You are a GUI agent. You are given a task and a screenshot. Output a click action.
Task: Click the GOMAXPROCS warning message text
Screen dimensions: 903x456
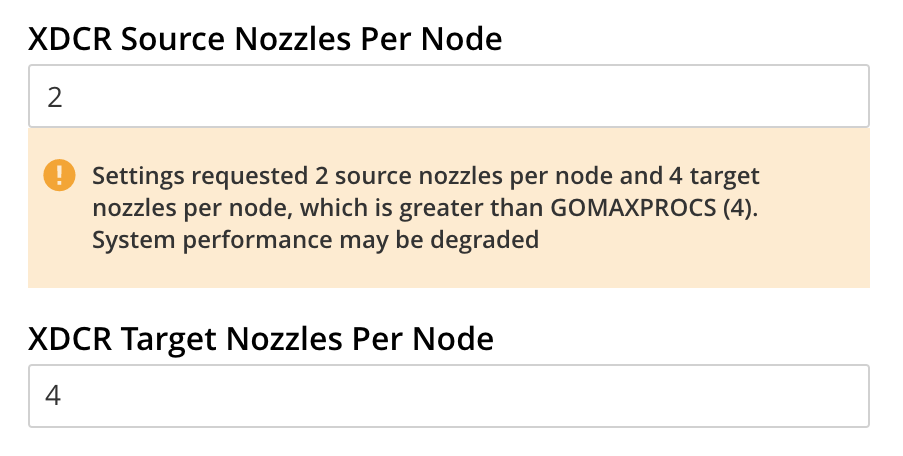[x=425, y=208]
